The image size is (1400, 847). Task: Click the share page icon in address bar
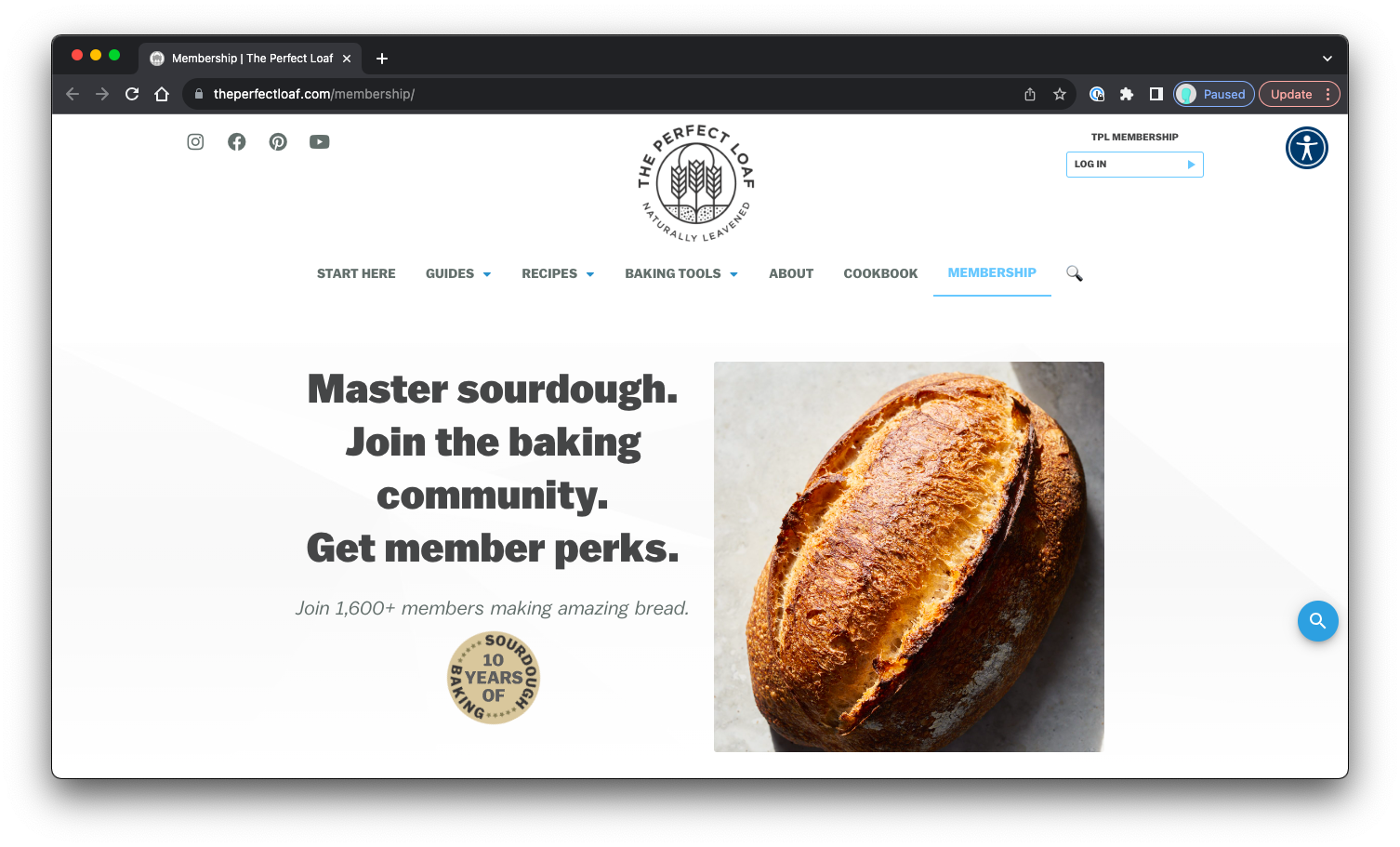click(x=1030, y=94)
